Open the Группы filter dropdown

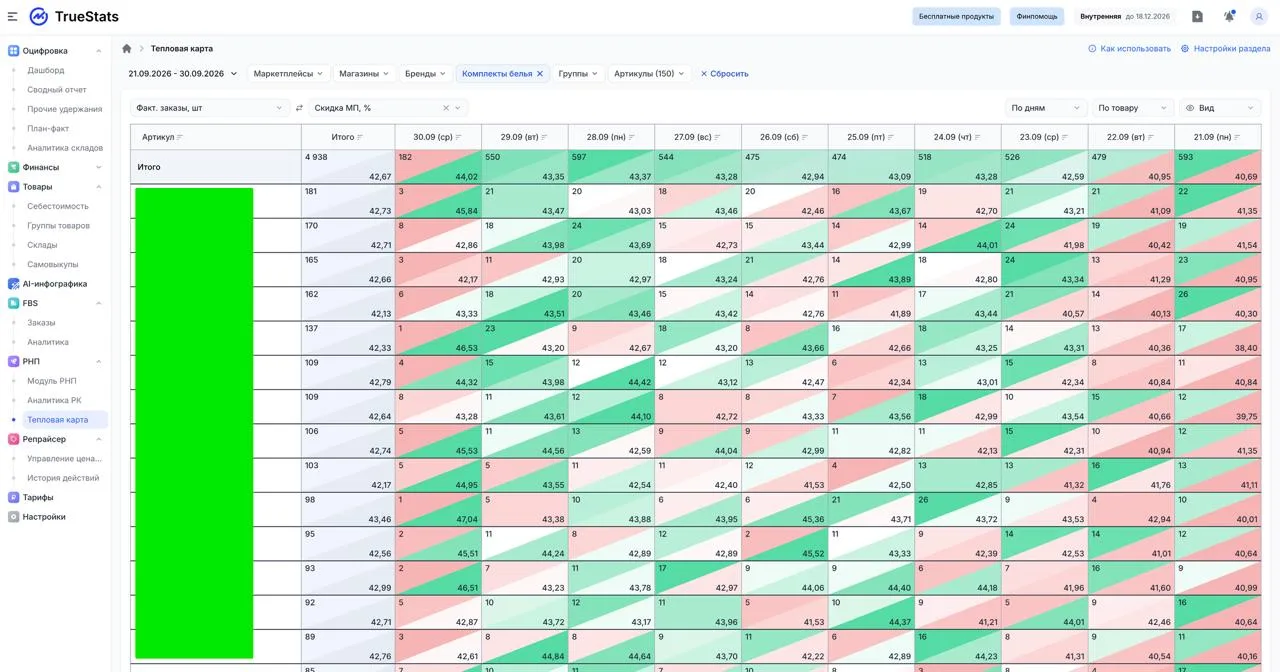(x=578, y=73)
